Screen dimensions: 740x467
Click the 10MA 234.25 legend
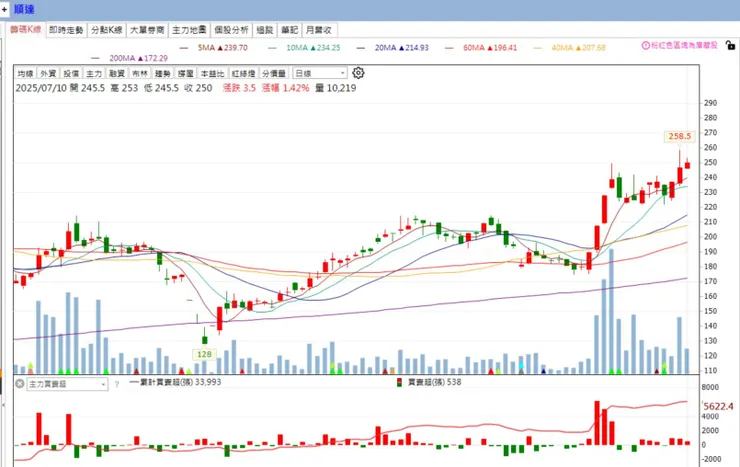[304, 48]
